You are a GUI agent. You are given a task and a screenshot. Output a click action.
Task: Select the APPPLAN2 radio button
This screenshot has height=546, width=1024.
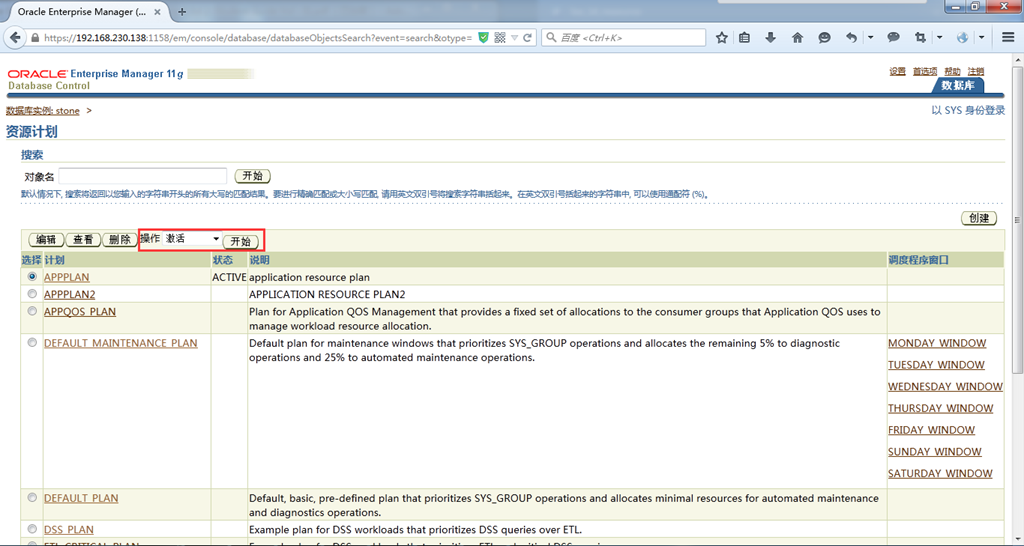pyautogui.click(x=32, y=294)
